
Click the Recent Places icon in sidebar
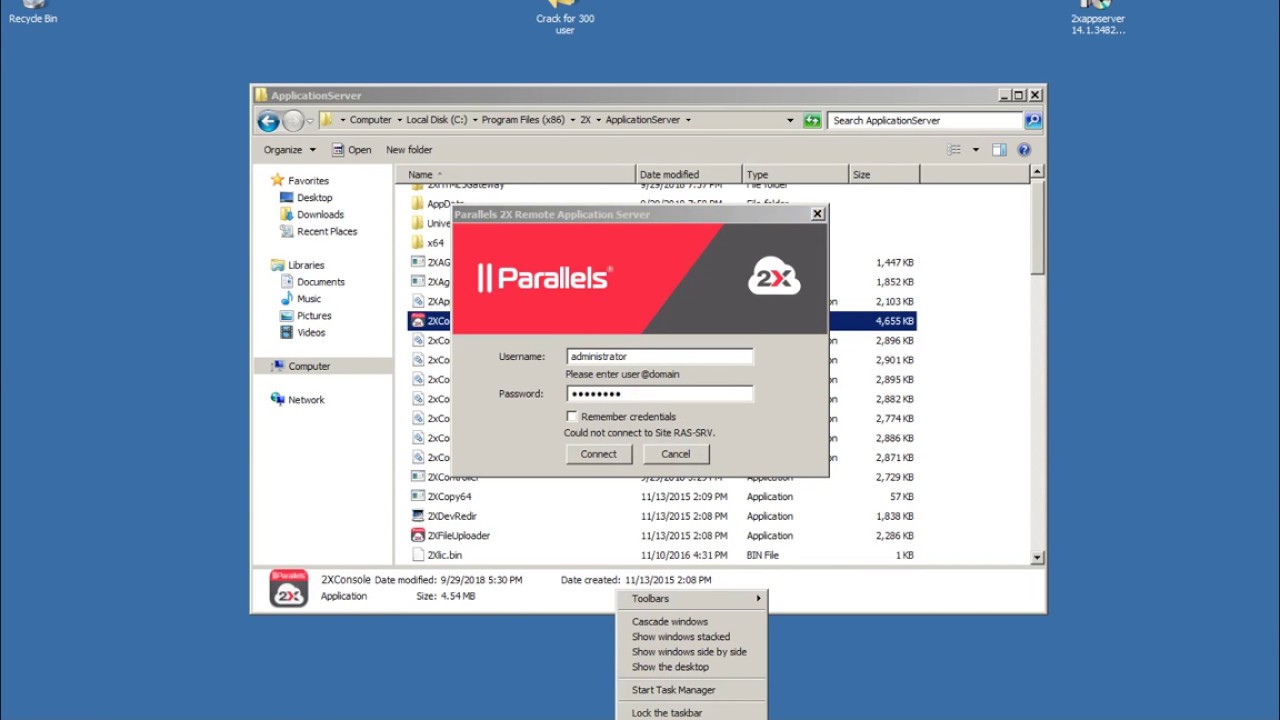(287, 232)
